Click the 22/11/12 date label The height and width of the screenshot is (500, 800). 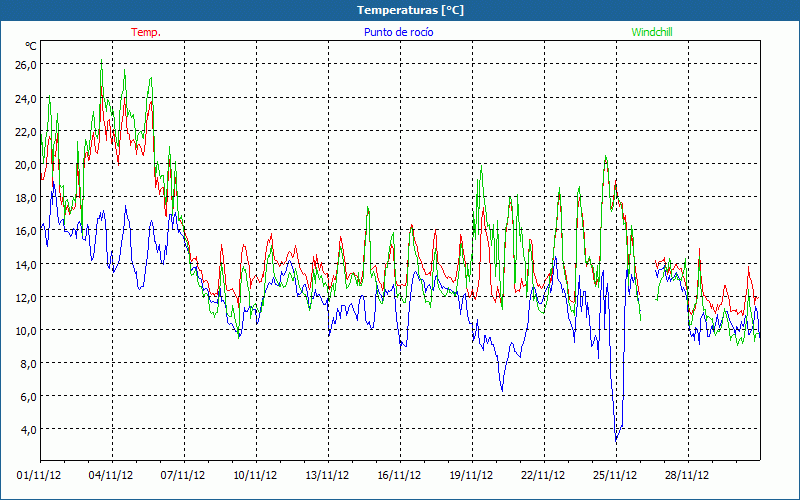tap(543, 475)
